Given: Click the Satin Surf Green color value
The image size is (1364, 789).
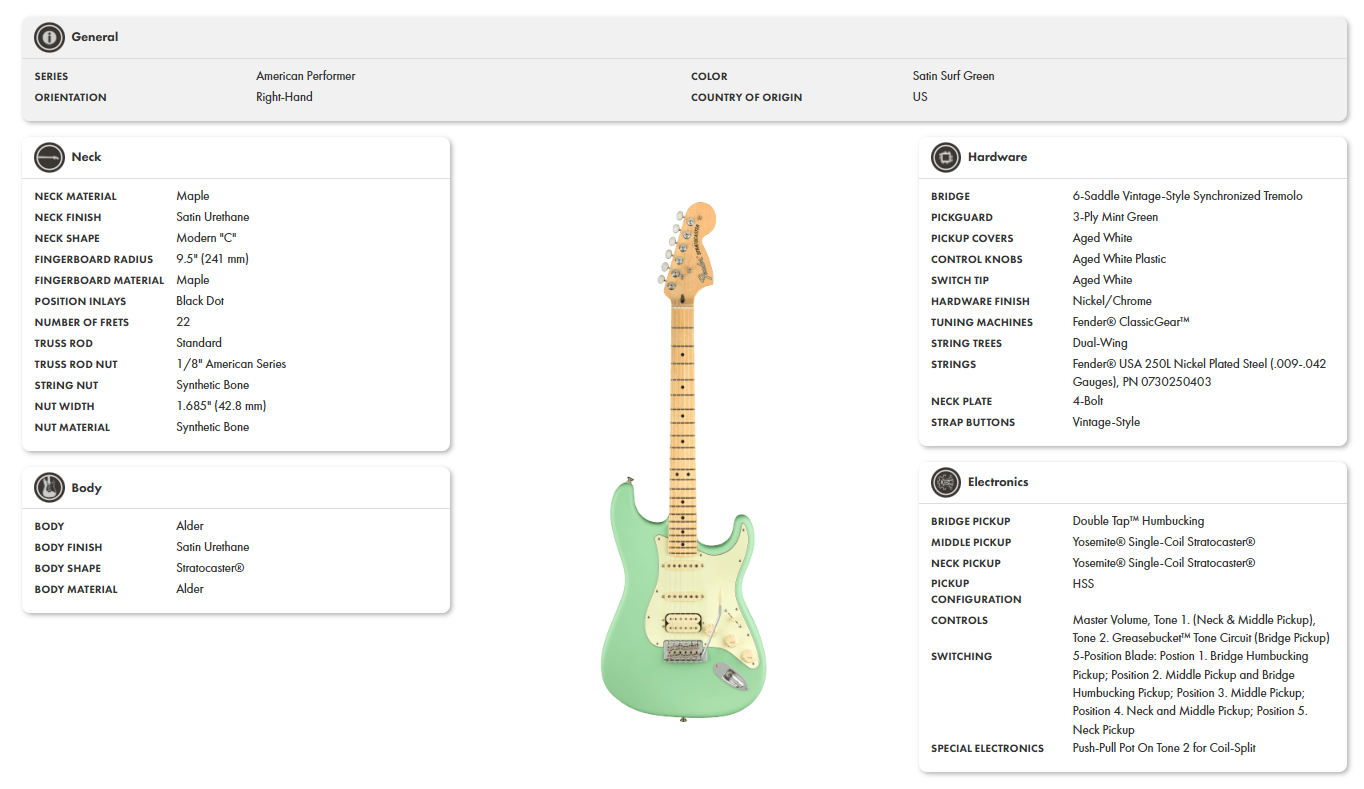Looking at the screenshot, I should pos(953,76).
